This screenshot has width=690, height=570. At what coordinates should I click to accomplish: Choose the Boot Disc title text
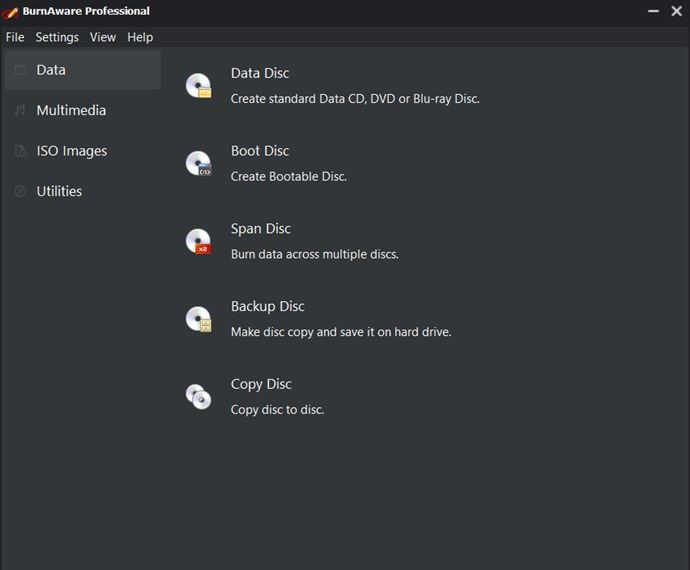click(x=260, y=151)
